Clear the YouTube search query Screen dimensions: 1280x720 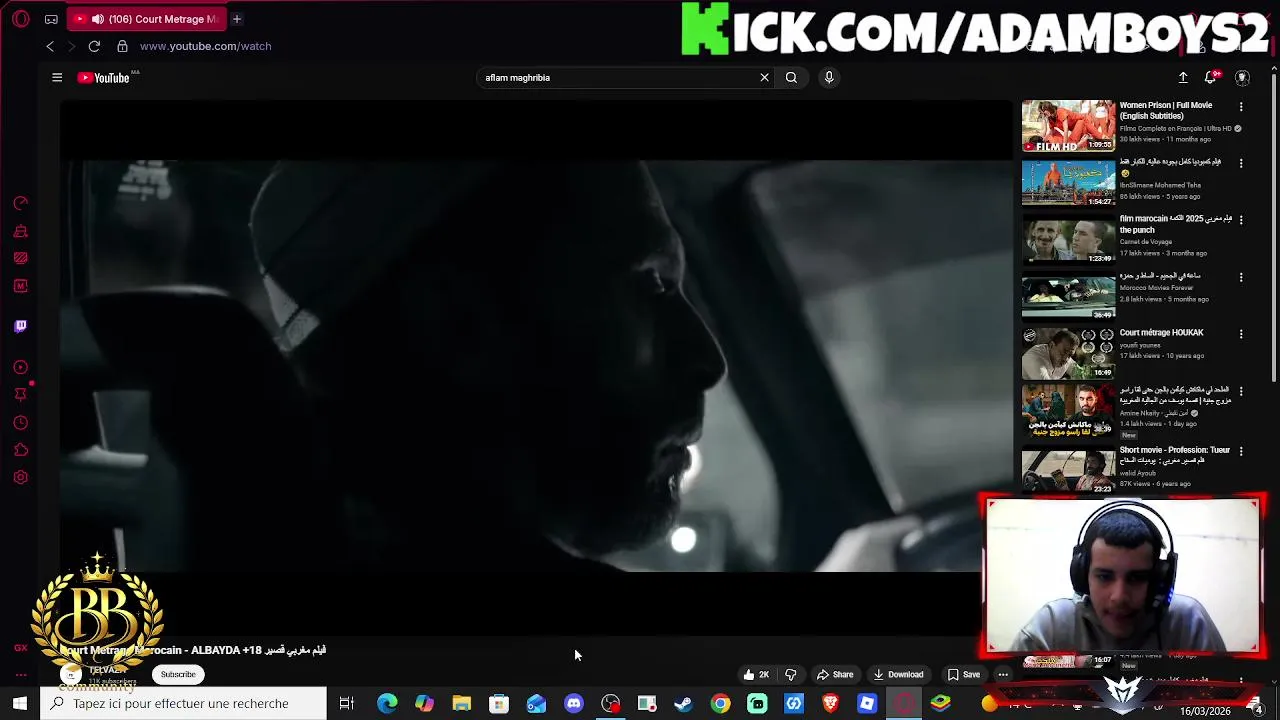click(x=764, y=77)
